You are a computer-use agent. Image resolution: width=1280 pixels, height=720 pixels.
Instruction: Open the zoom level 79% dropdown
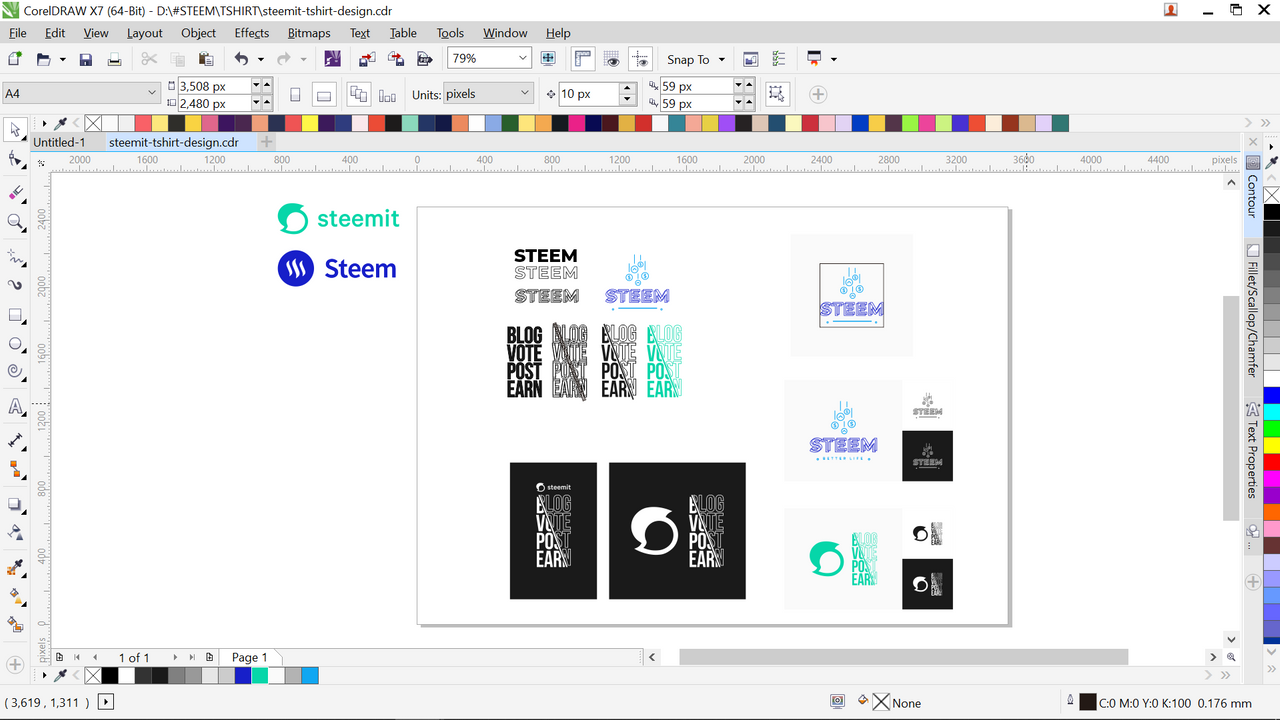(x=522, y=59)
